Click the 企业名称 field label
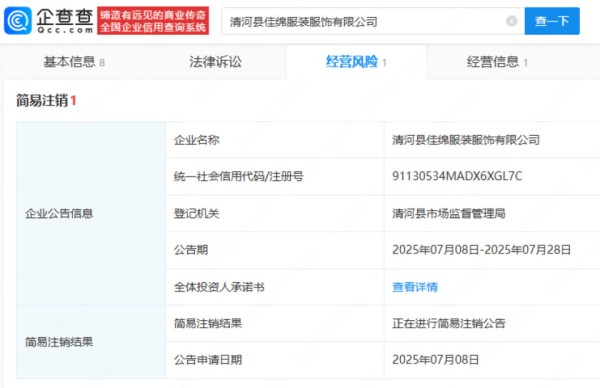The height and width of the screenshot is (388, 600). 197,140
